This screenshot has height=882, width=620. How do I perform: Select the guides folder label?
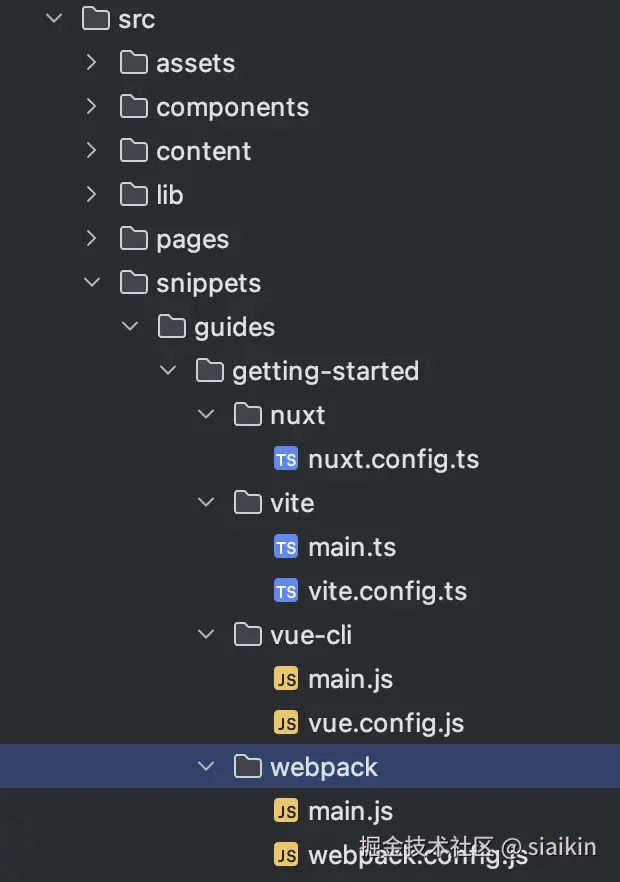point(234,328)
